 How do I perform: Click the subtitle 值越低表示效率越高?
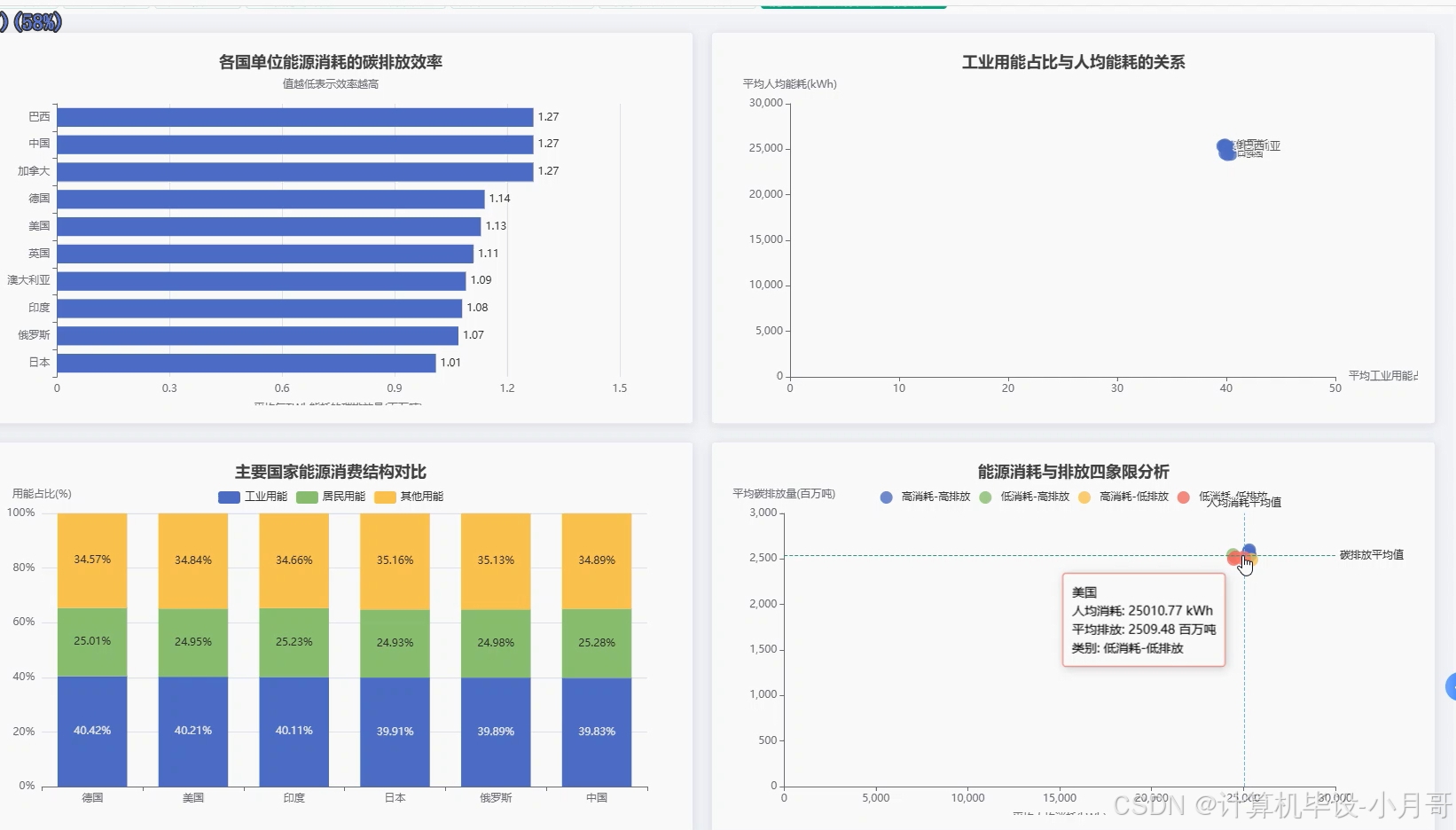331,84
